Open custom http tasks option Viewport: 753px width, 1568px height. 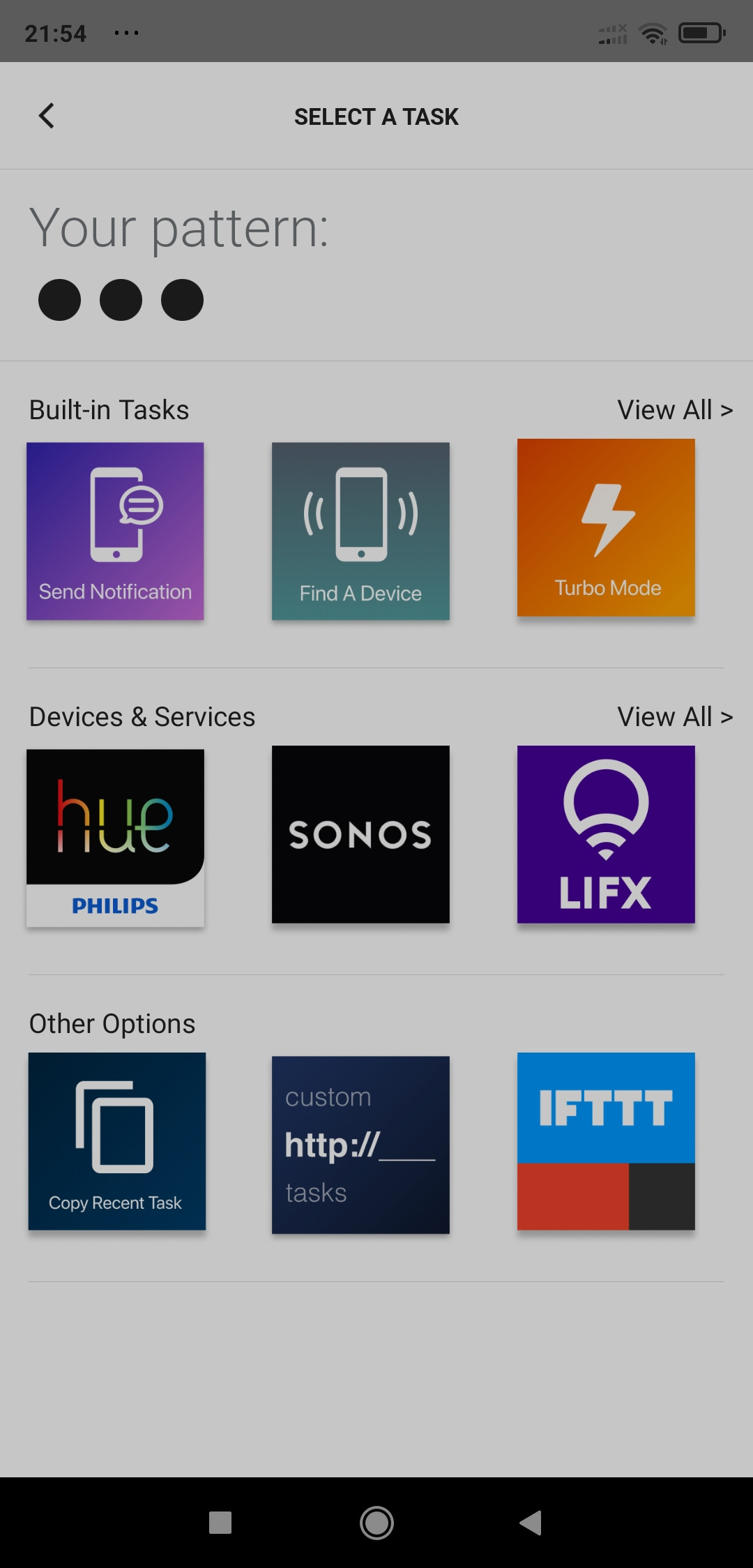pos(360,1145)
